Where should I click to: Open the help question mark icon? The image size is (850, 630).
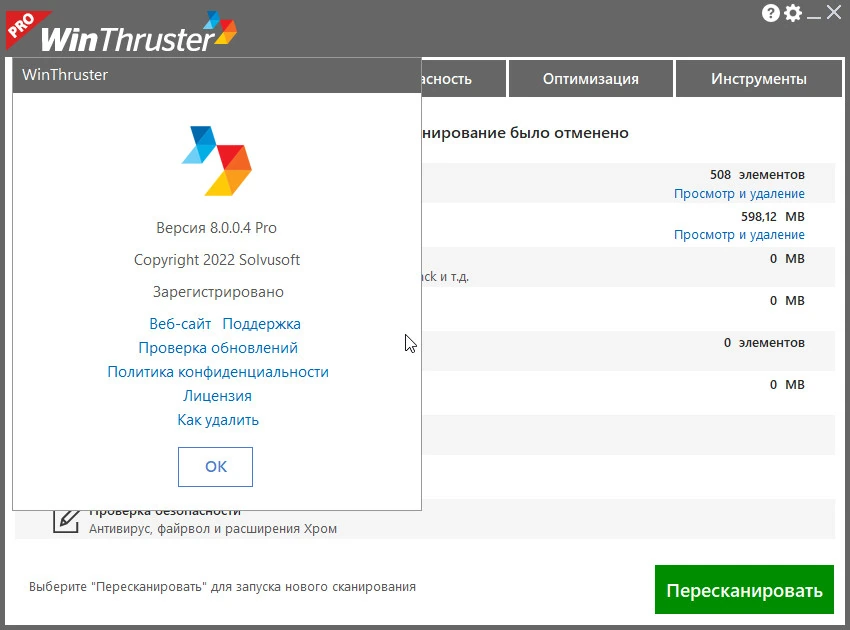coord(770,13)
